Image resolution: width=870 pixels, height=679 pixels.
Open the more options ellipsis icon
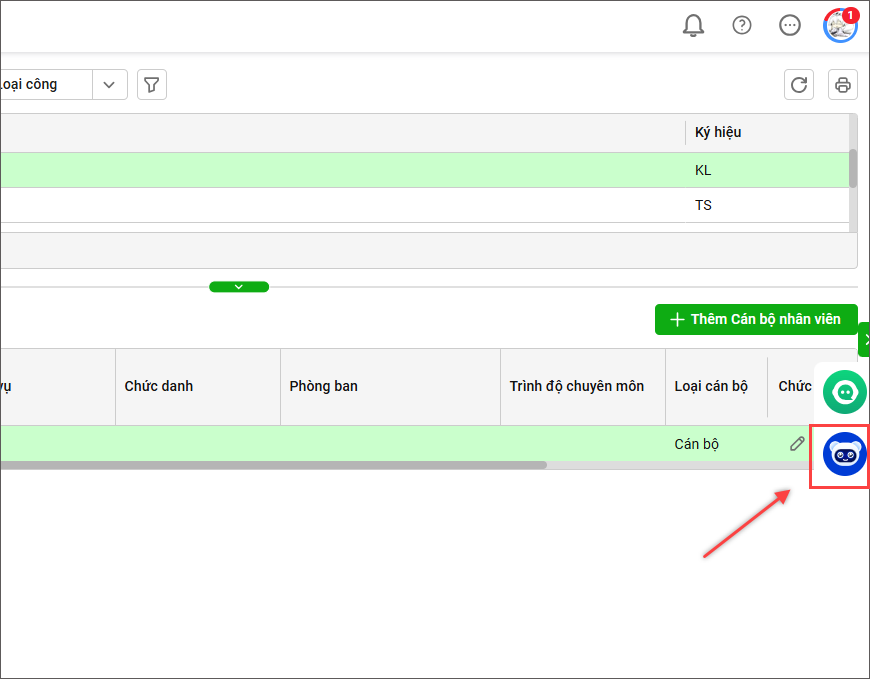pos(790,26)
